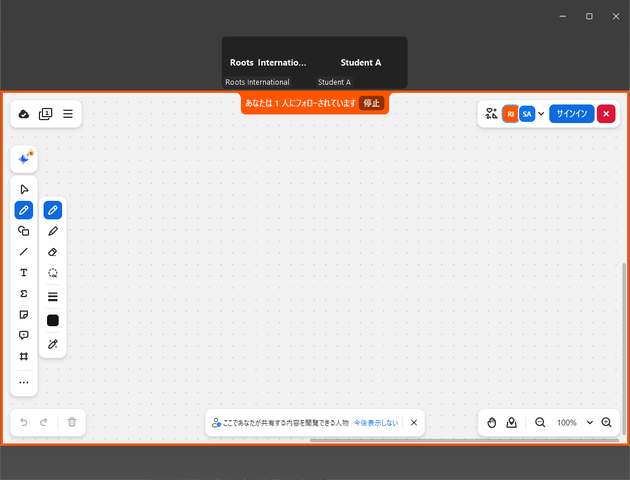Open the collaborators share icon
The height and width of the screenshot is (480, 630).
click(491, 114)
